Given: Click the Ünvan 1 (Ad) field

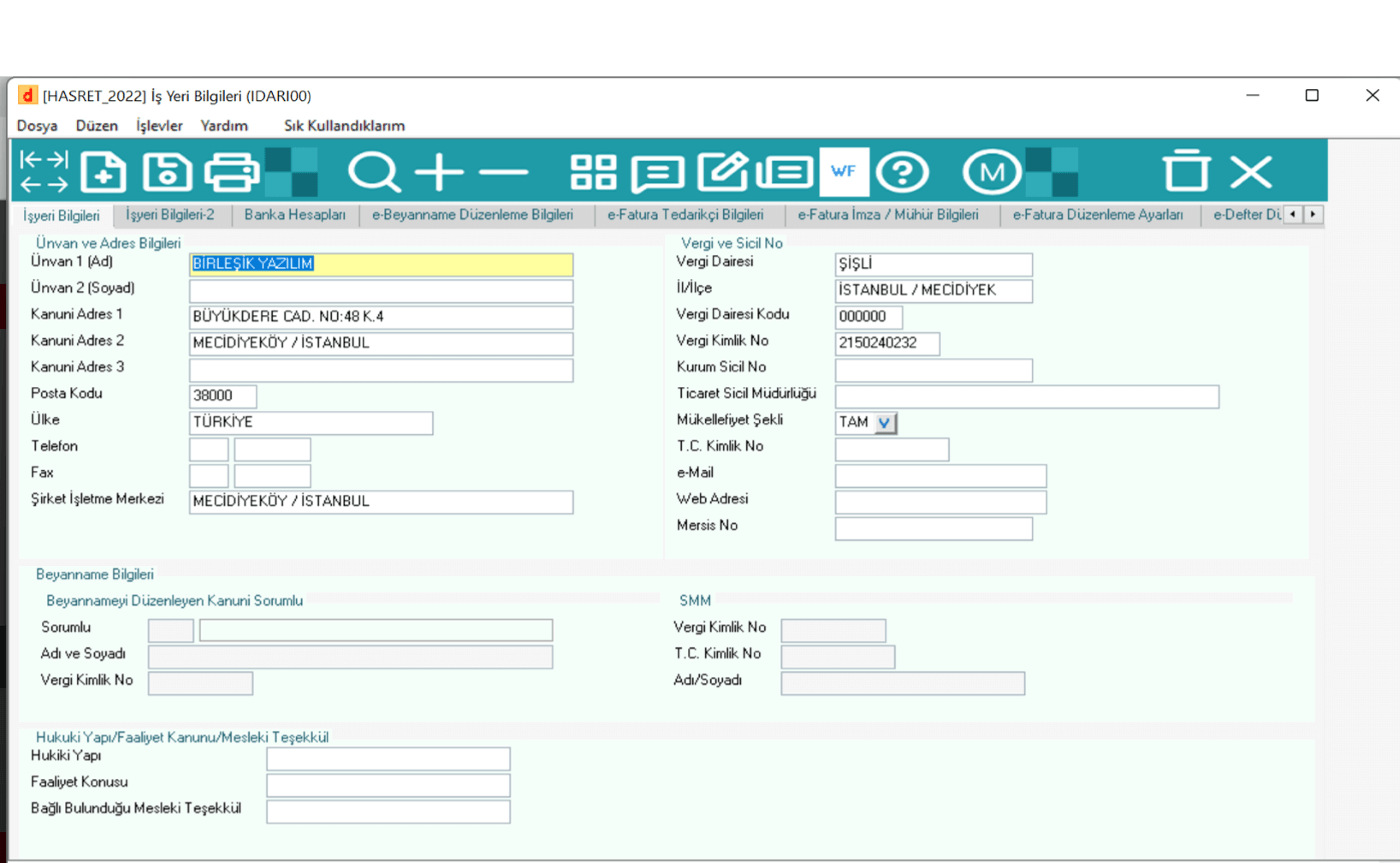Looking at the screenshot, I should (x=381, y=265).
